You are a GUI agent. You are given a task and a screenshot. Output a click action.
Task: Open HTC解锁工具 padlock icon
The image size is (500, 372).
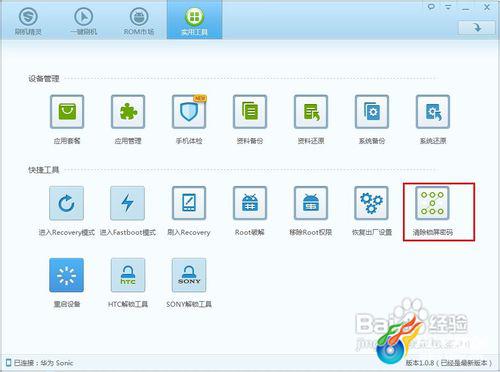[x=128, y=275]
